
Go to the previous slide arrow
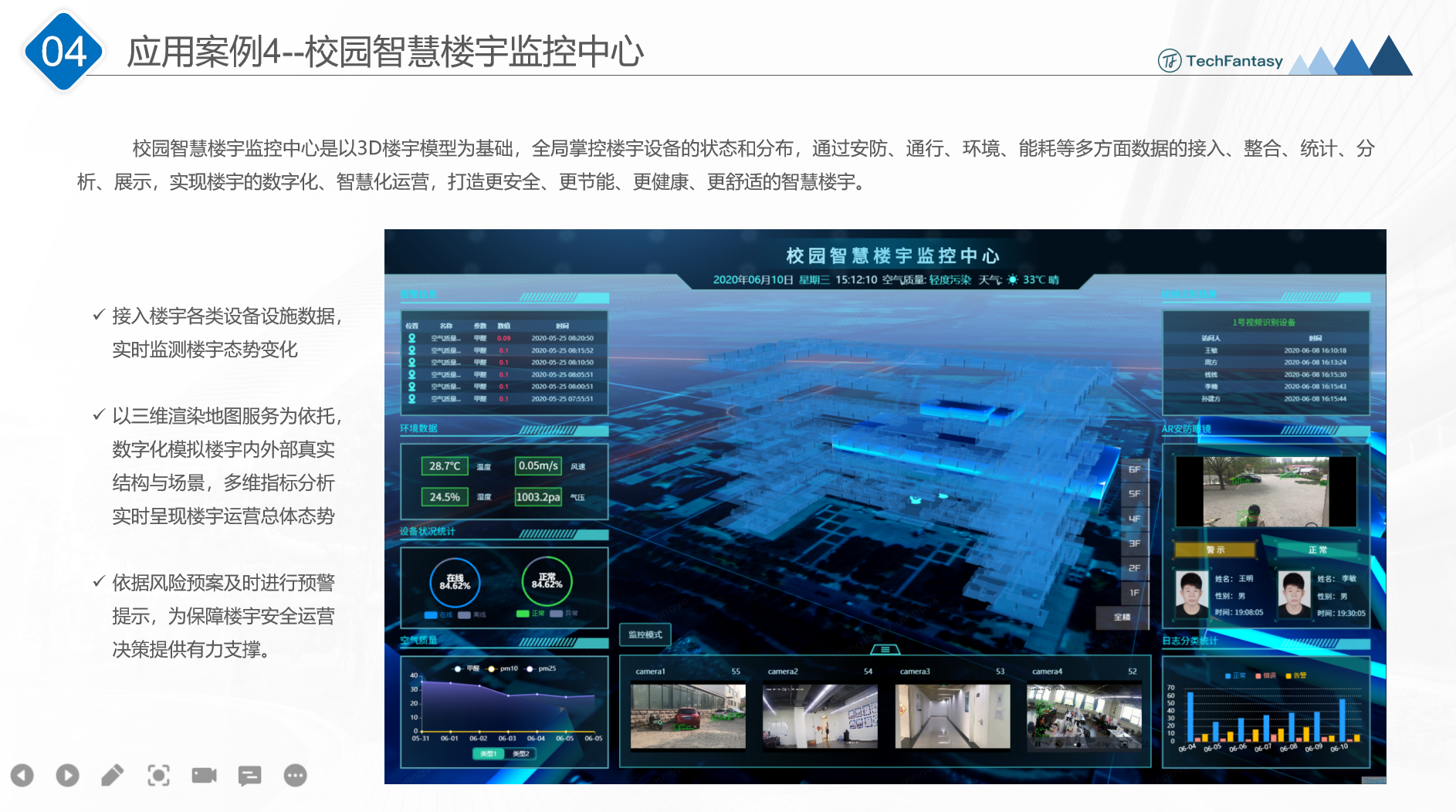[x=22, y=775]
